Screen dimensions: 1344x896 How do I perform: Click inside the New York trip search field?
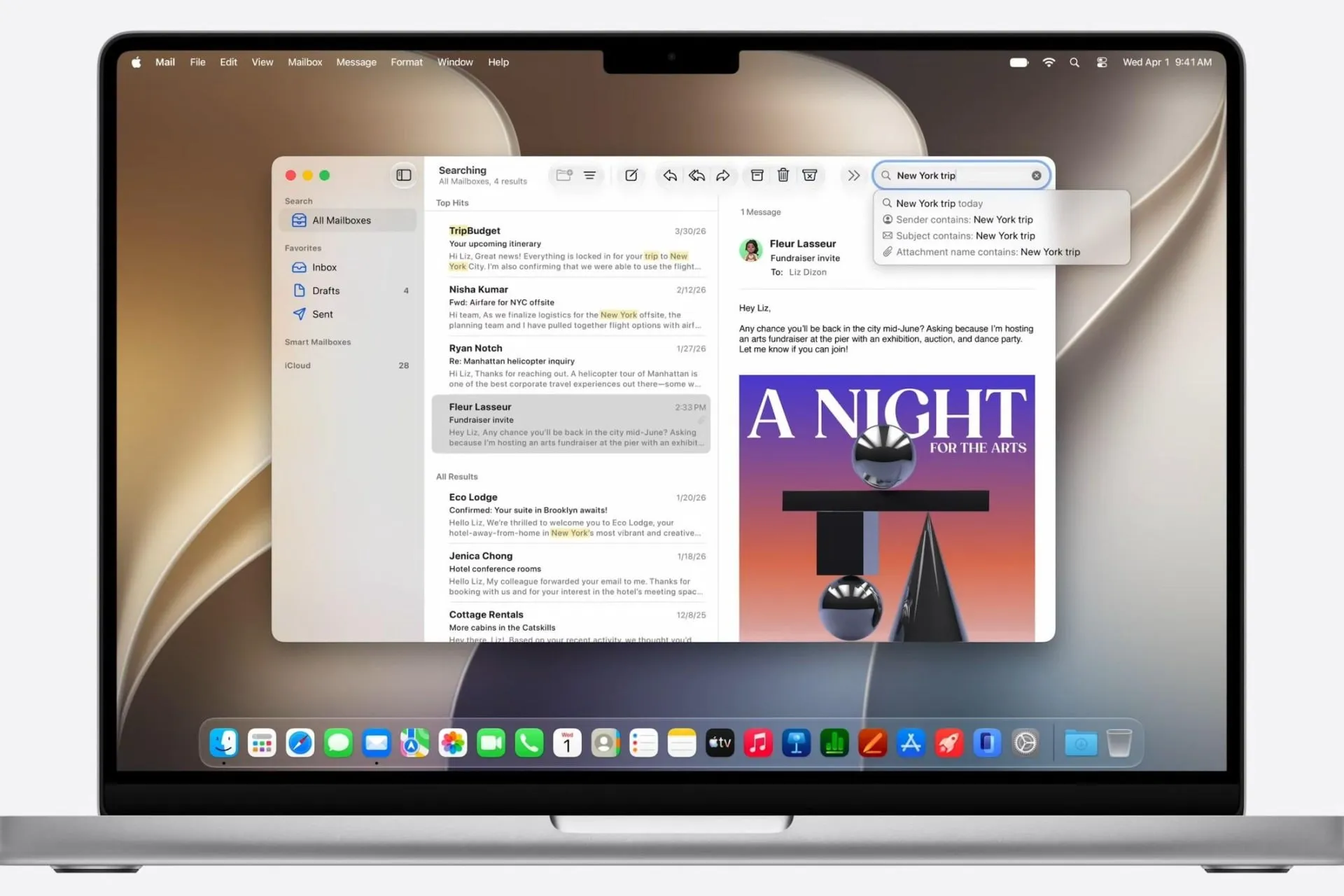(961, 176)
